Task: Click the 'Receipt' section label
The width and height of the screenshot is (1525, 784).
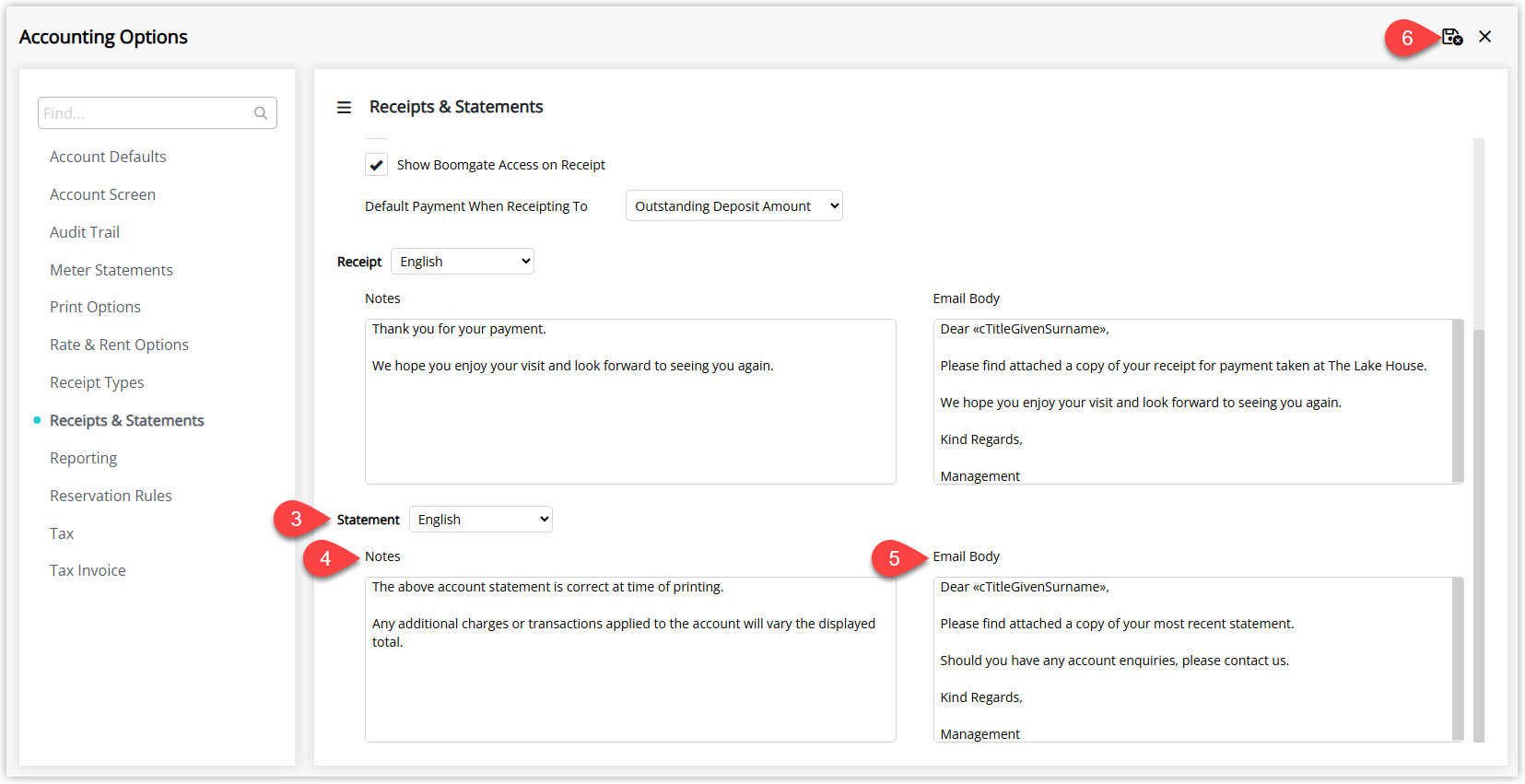Action: coord(359,262)
